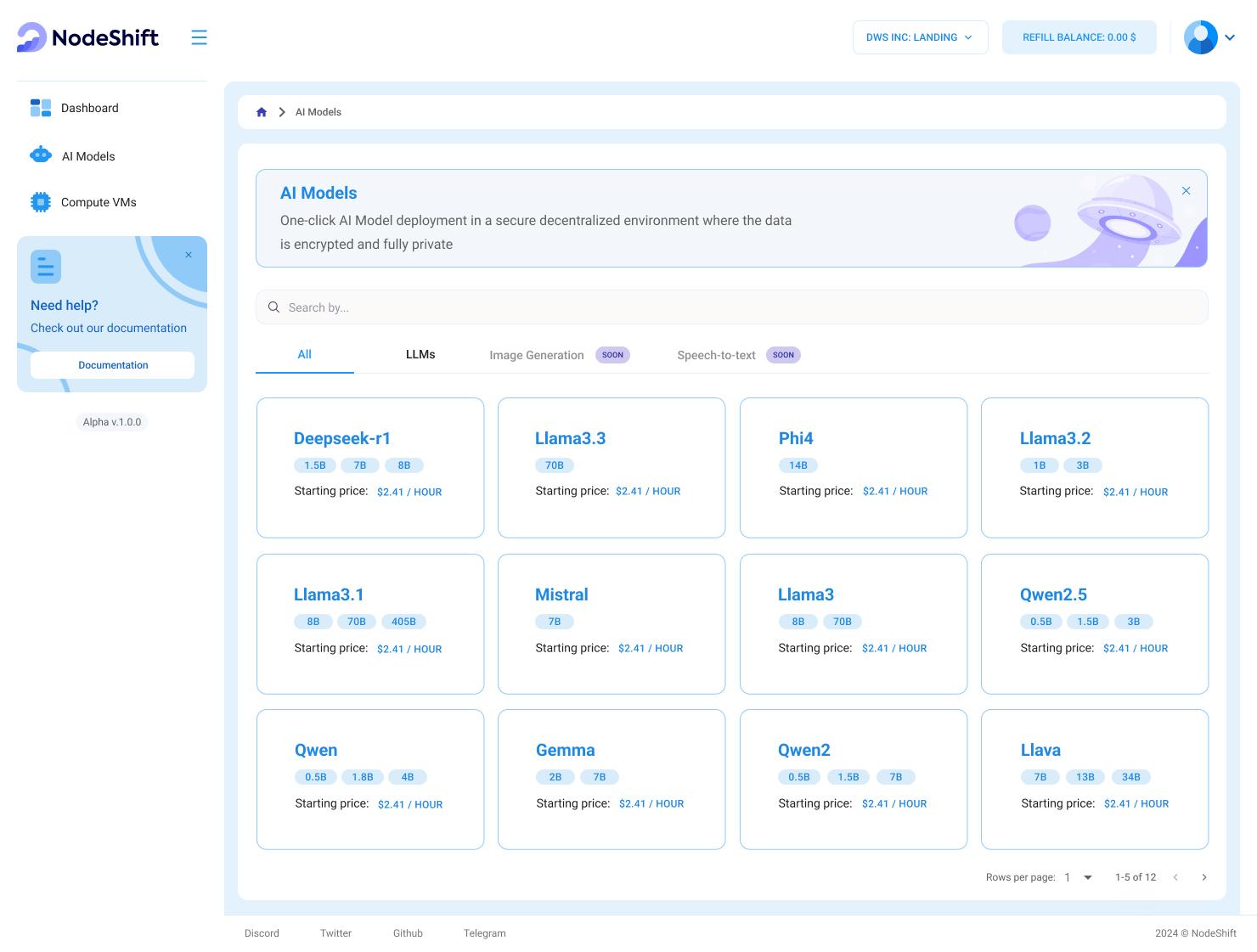Screen dimensions: 1257x952
Task: Open the Discord footer link
Action: coord(262,933)
